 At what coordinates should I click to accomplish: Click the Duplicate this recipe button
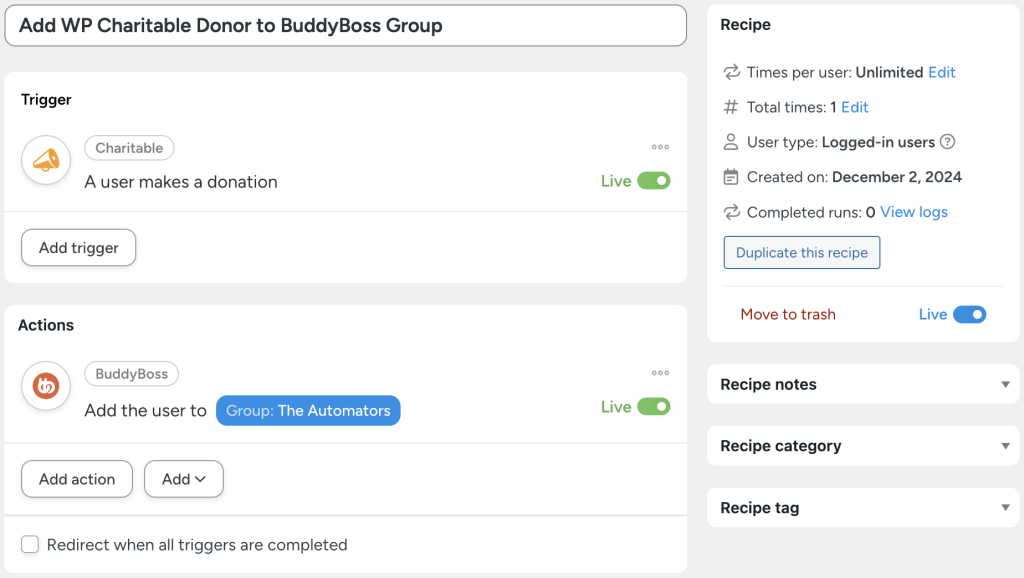click(801, 252)
